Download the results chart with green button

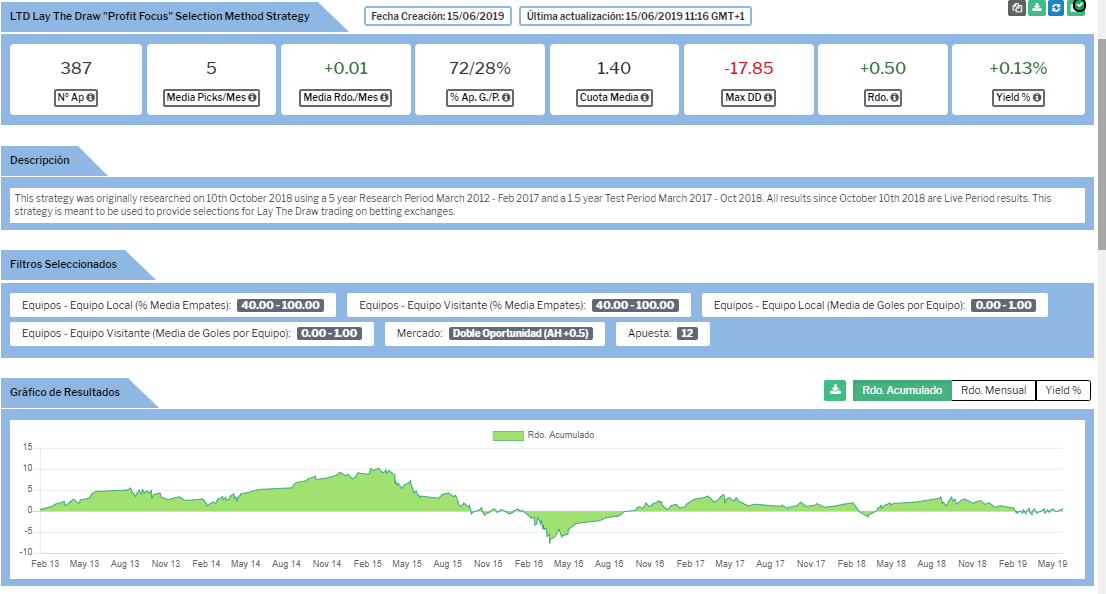click(835, 390)
